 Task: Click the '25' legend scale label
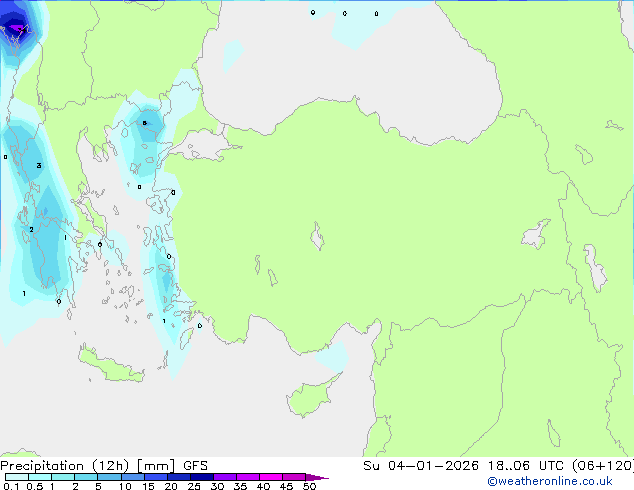coord(194,486)
